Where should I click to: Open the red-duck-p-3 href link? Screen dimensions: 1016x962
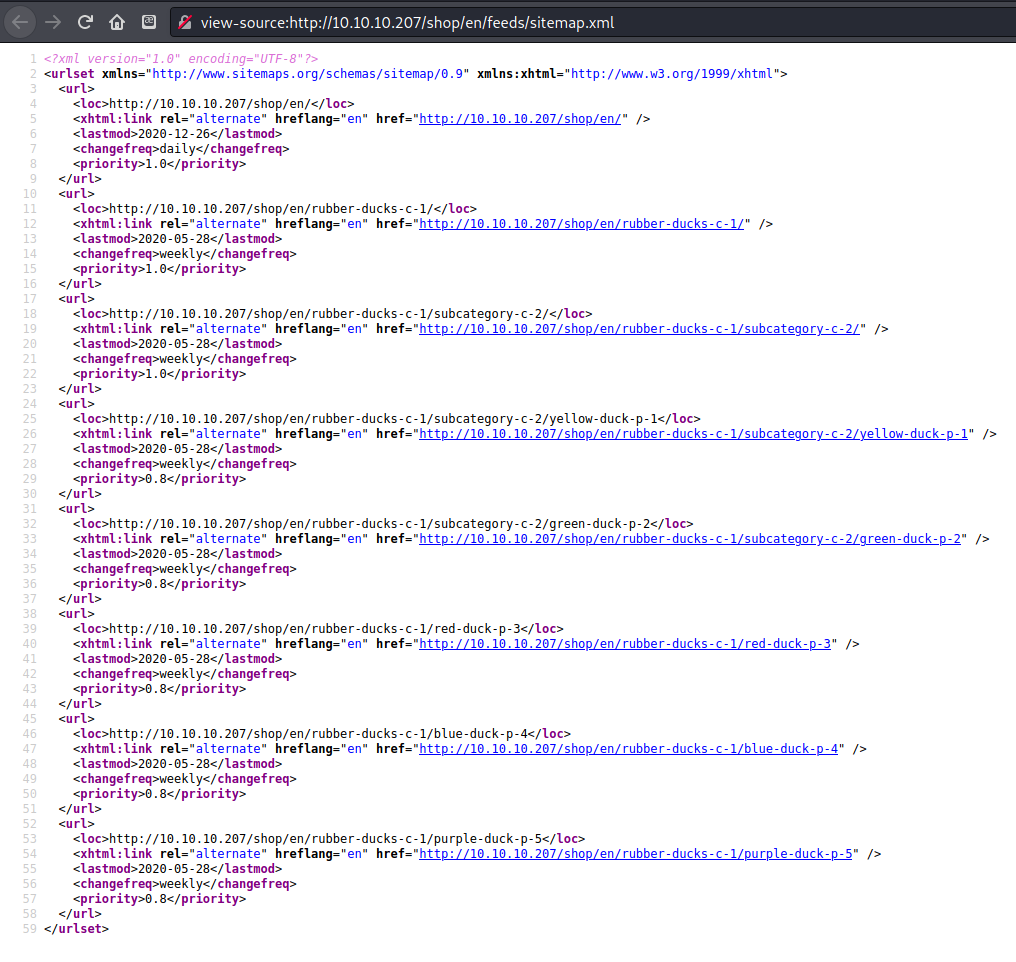pyautogui.click(x=625, y=644)
